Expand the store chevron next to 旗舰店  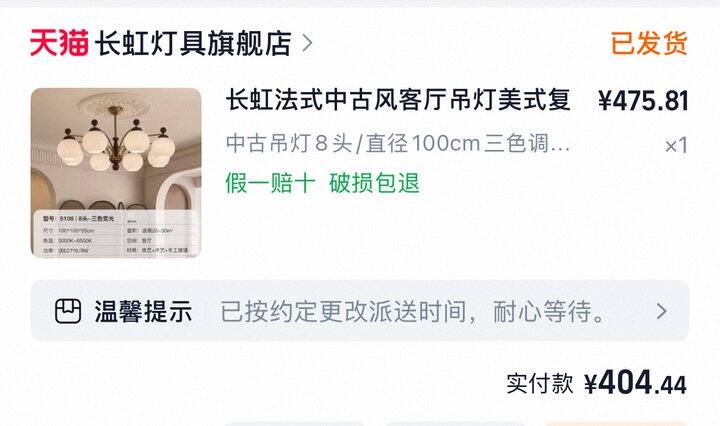pyautogui.click(x=307, y=44)
